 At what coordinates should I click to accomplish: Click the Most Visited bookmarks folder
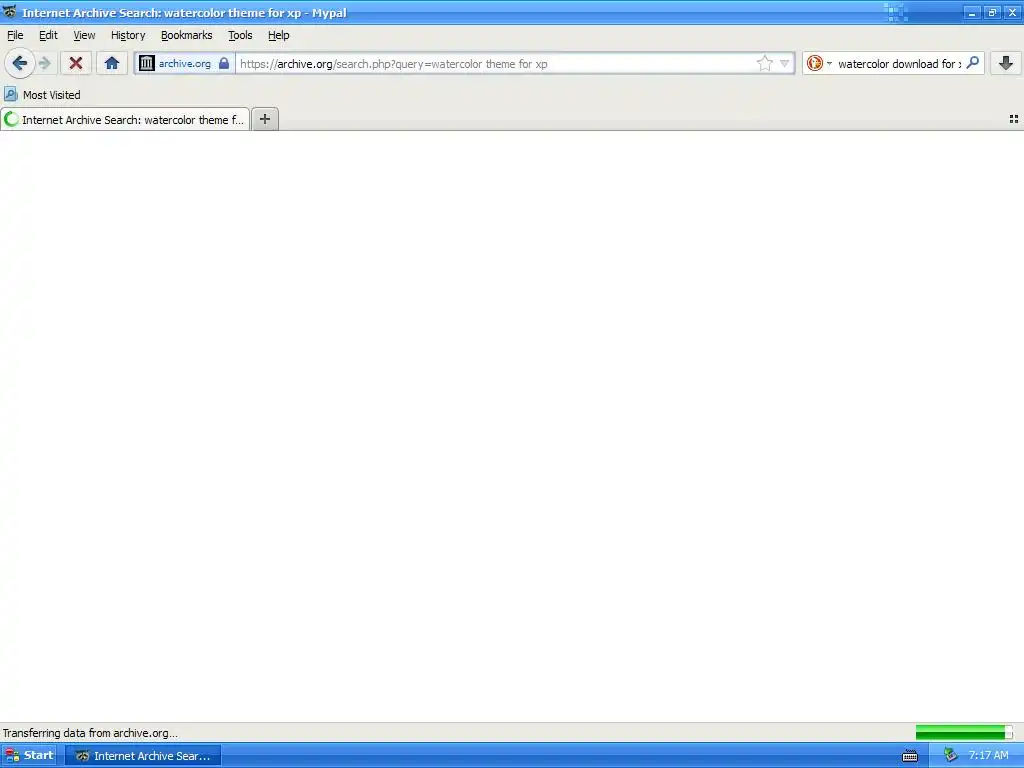[x=42, y=95]
